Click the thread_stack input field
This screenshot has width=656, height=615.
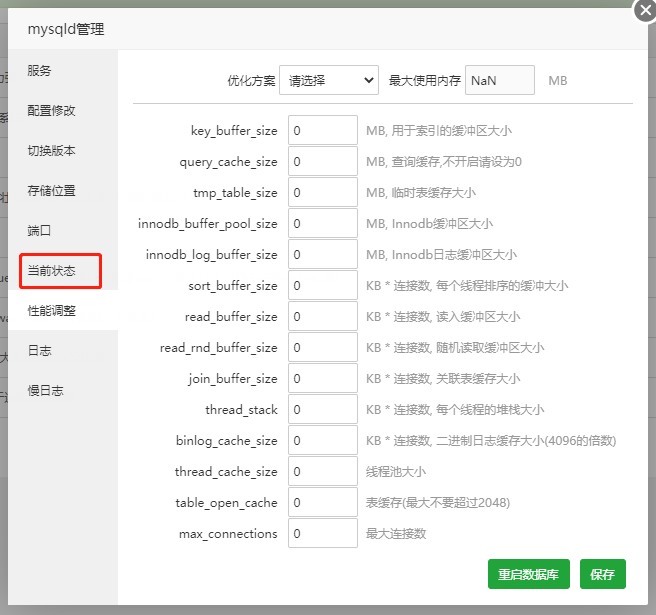pyautogui.click(x=323, y=409)
